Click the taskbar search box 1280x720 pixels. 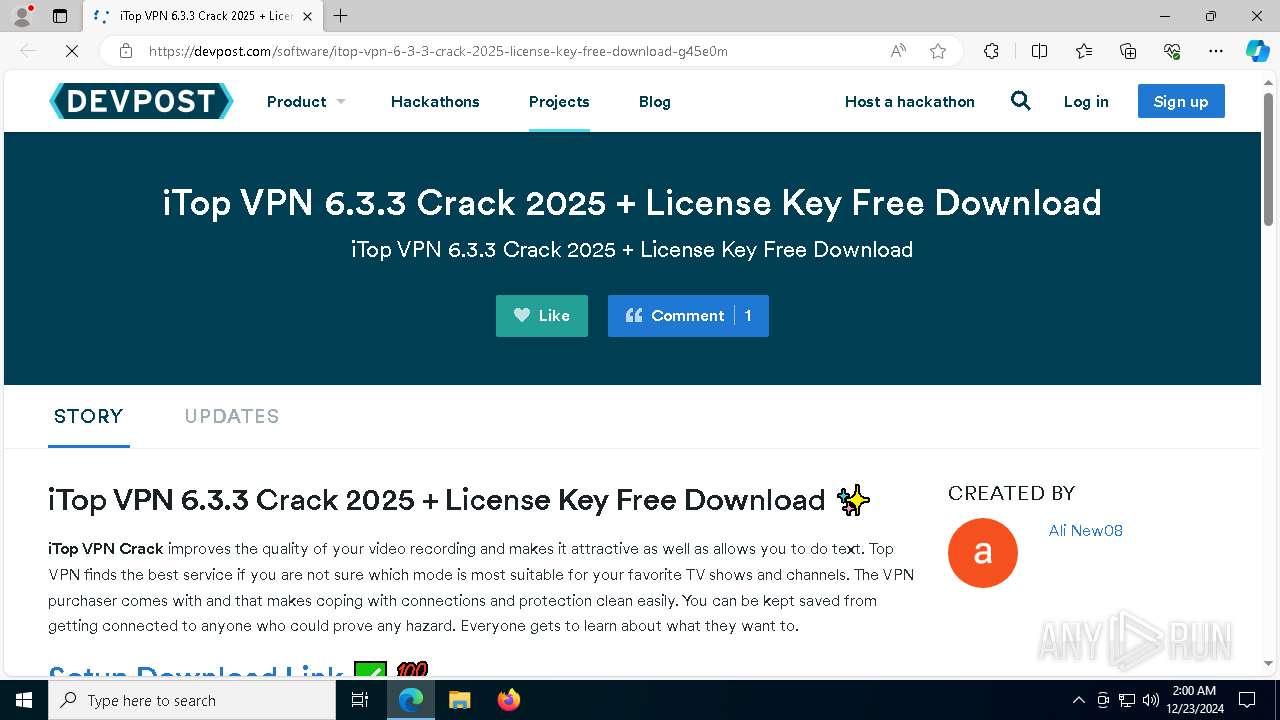[192, 700]
